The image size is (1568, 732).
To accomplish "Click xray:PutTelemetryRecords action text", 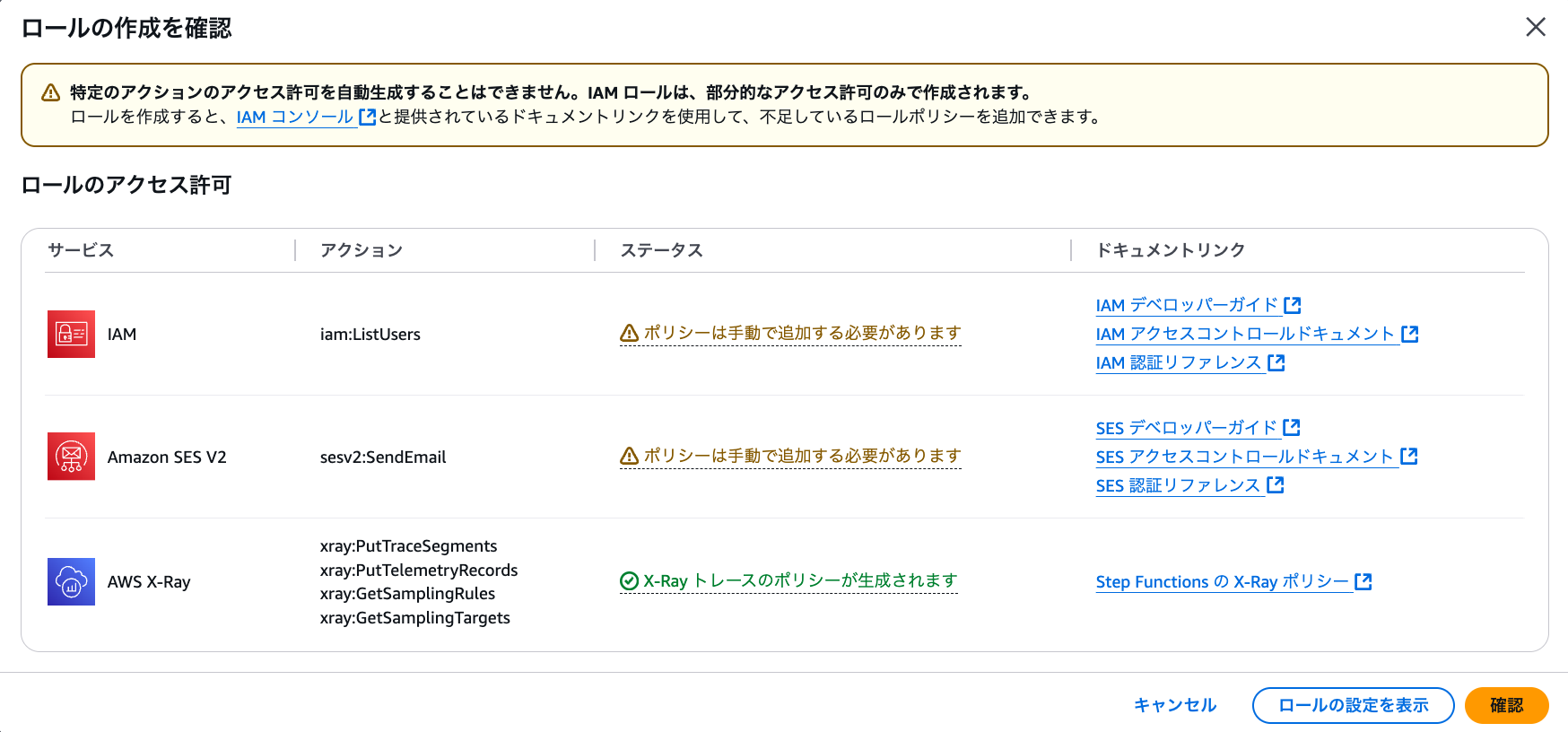I will [x=419, y=571].
